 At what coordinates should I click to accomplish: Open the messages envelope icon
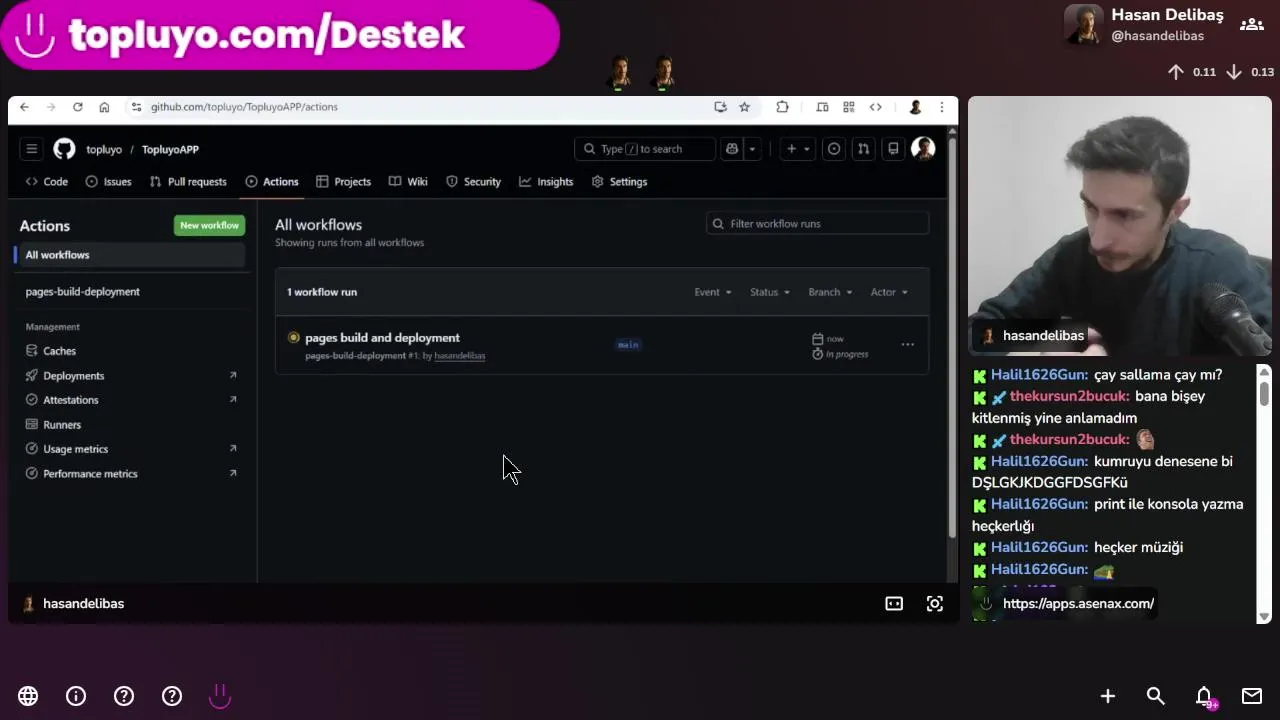point(1252,696)
